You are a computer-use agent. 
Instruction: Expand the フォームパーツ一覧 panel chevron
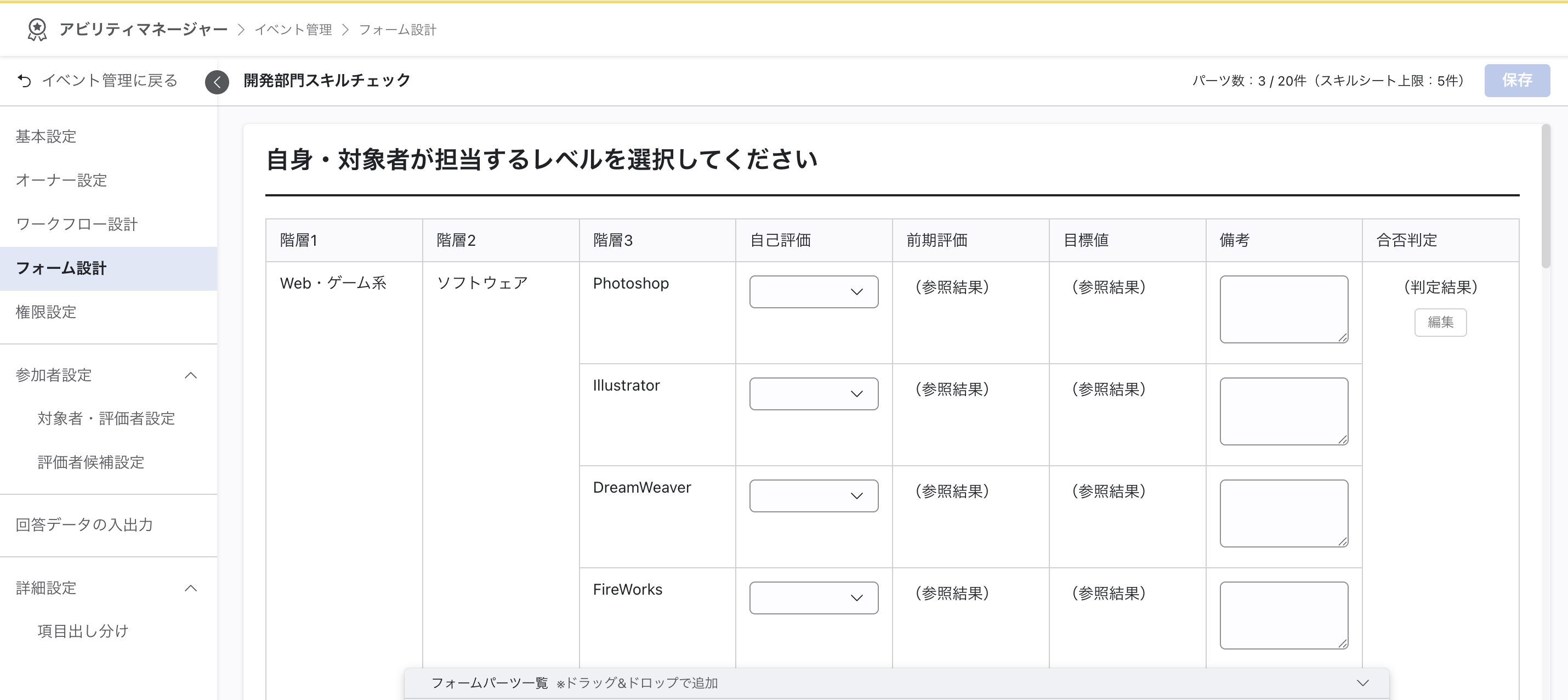1362,683
